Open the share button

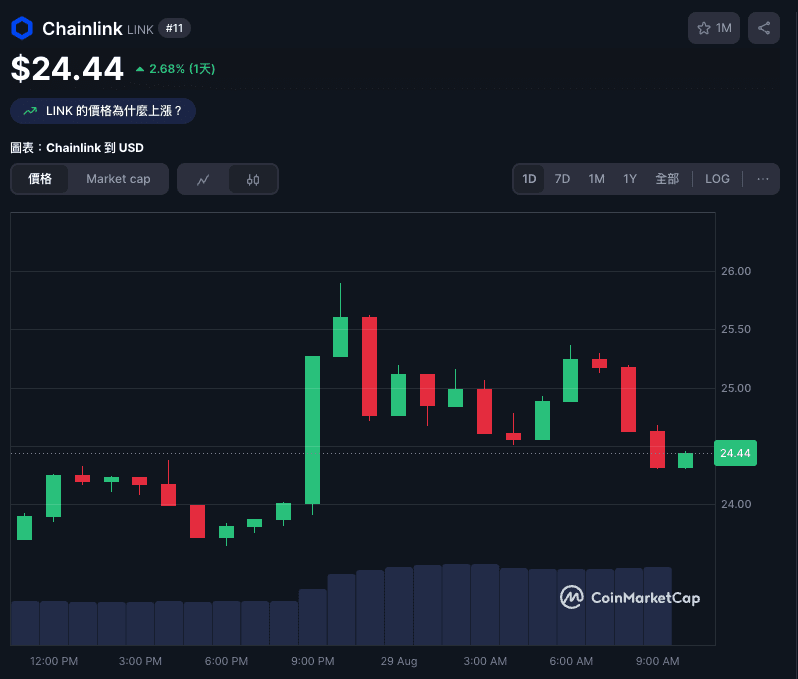(x=763, y=28)
